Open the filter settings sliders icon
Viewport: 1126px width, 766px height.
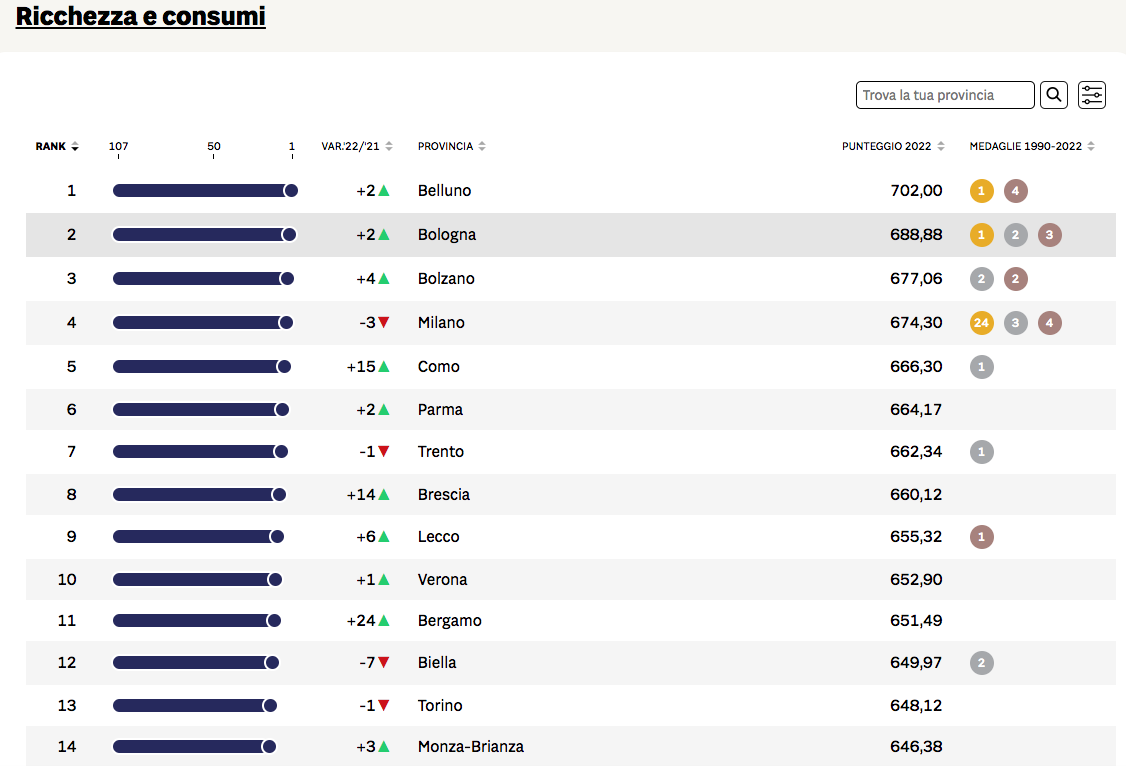(1092, 95)
